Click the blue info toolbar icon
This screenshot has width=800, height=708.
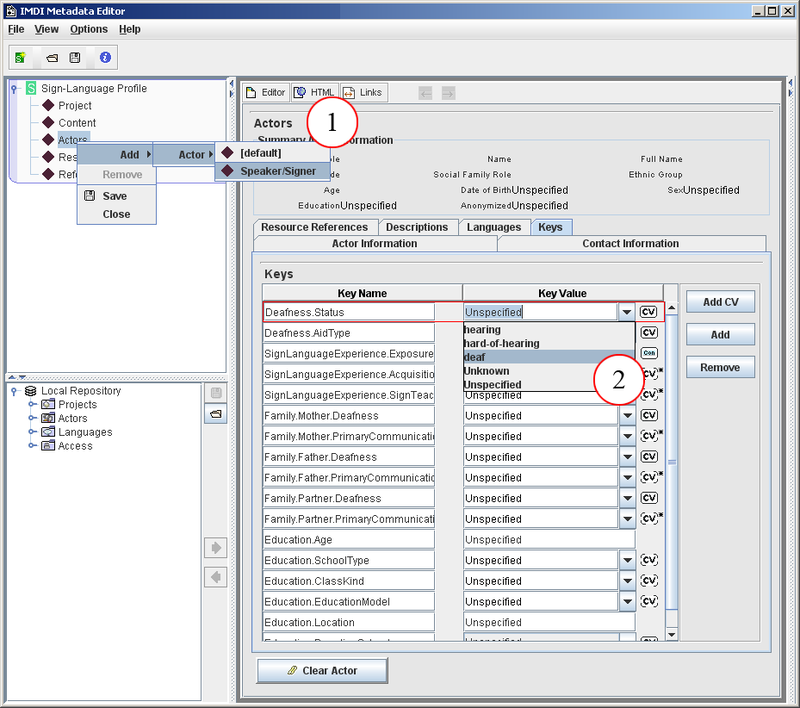104,57
